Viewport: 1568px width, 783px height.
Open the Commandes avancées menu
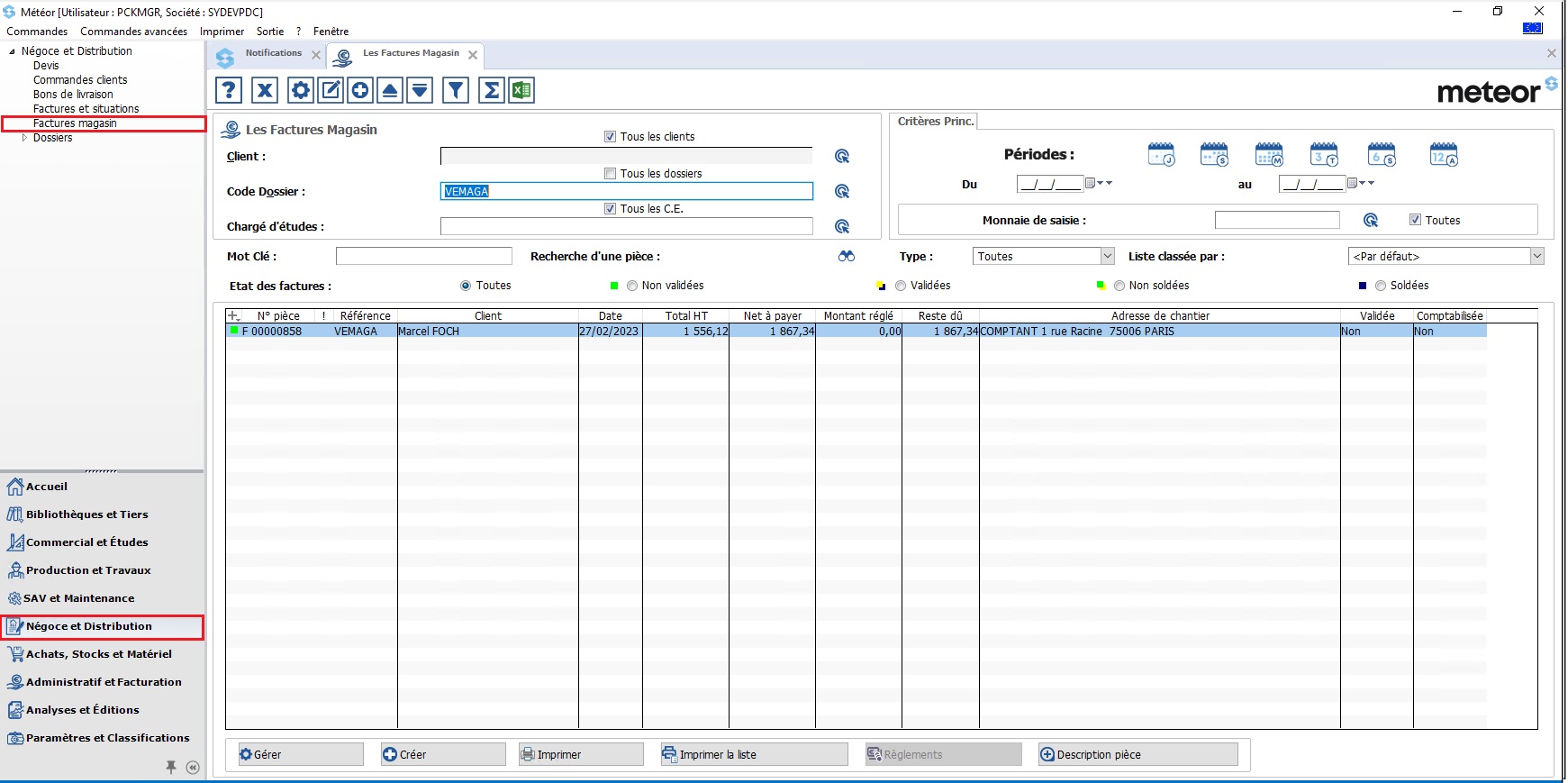[x=133, y=32]
